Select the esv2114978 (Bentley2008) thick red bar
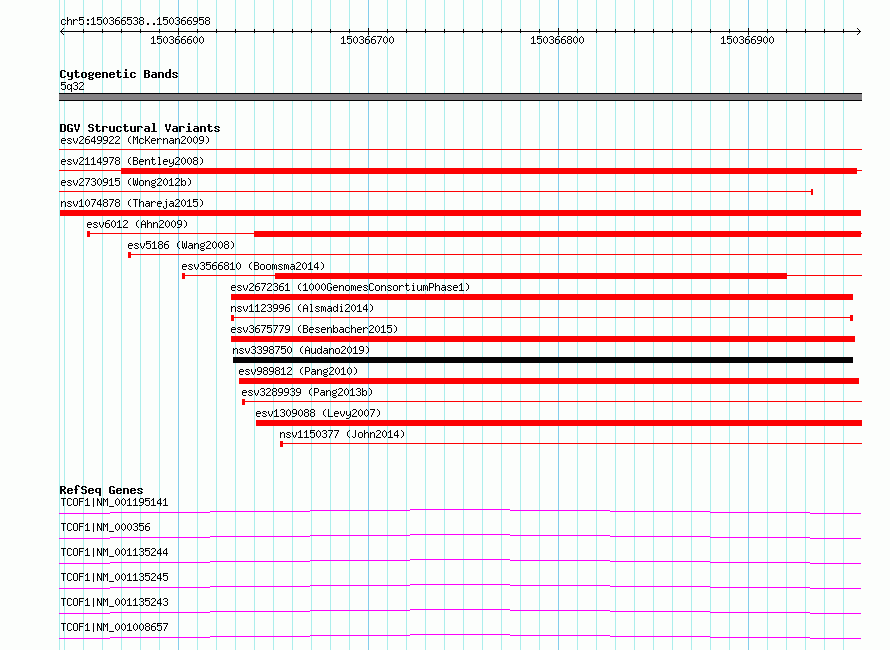 489,171
